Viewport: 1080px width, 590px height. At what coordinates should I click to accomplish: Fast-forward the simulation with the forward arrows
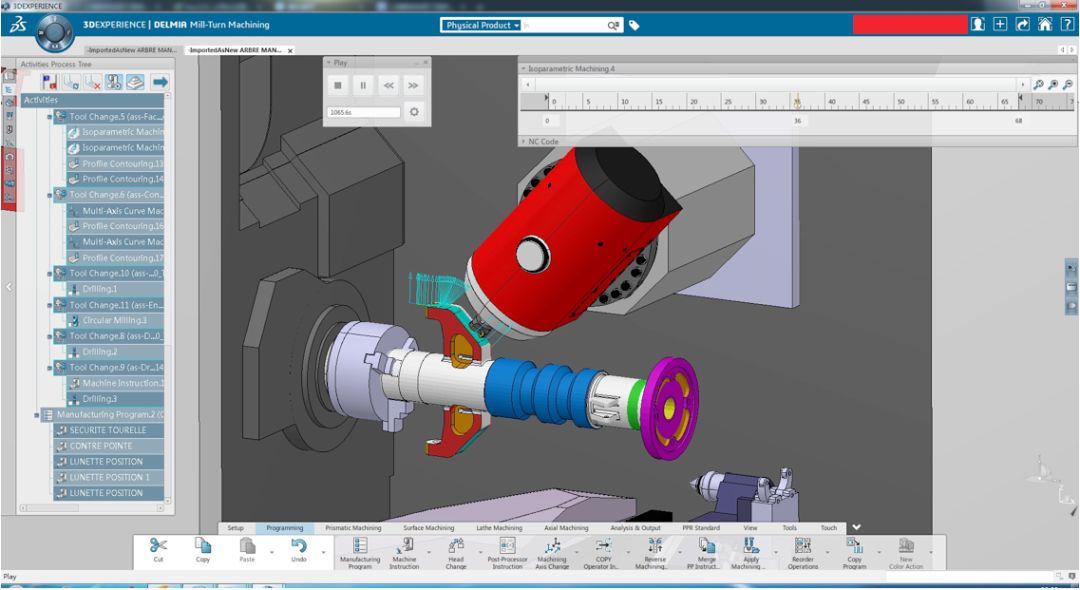pyautogui.click(x=413, y=85)
